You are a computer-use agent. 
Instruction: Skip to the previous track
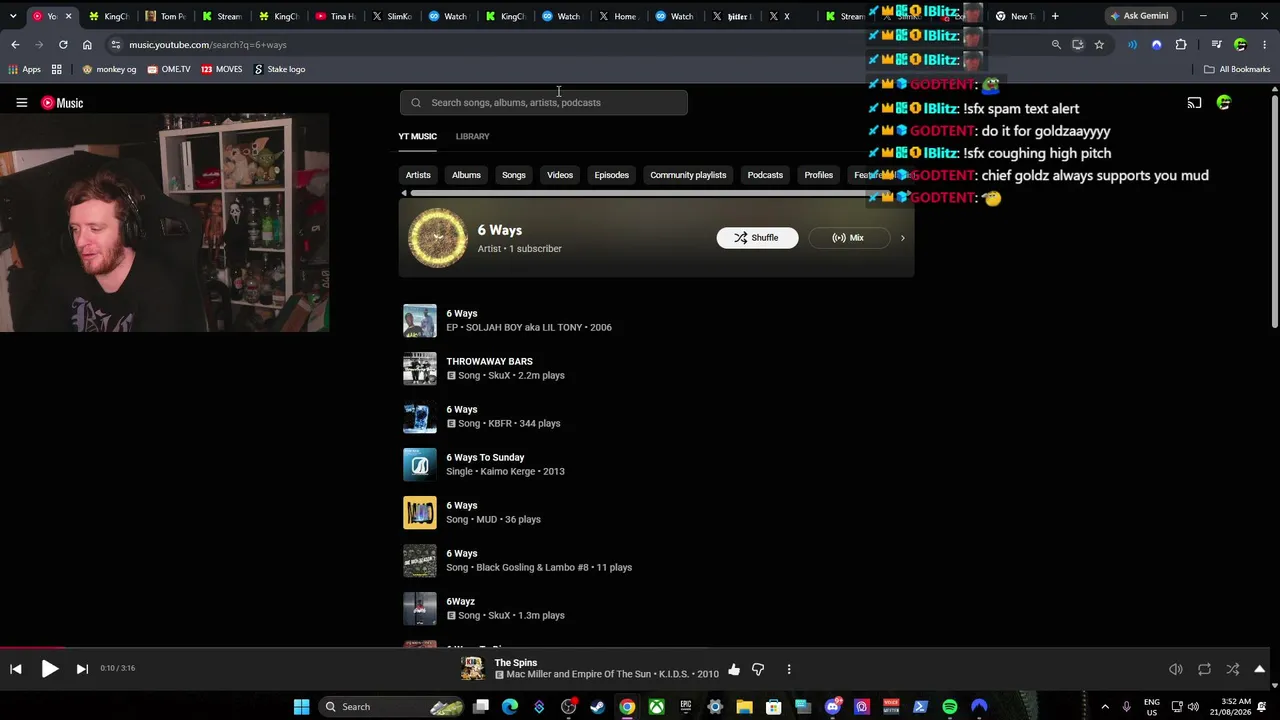coord(16,669)
